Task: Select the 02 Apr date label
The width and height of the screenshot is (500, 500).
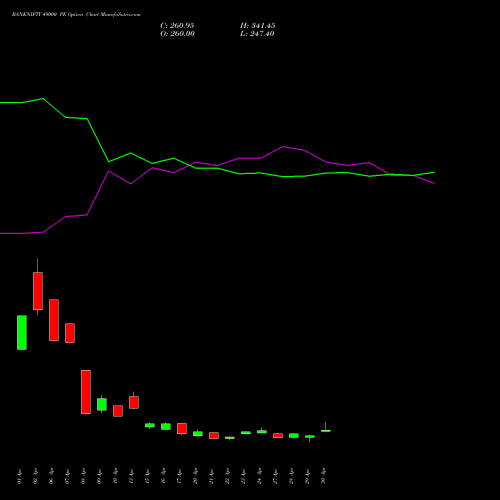Action: tap(35, 476)
